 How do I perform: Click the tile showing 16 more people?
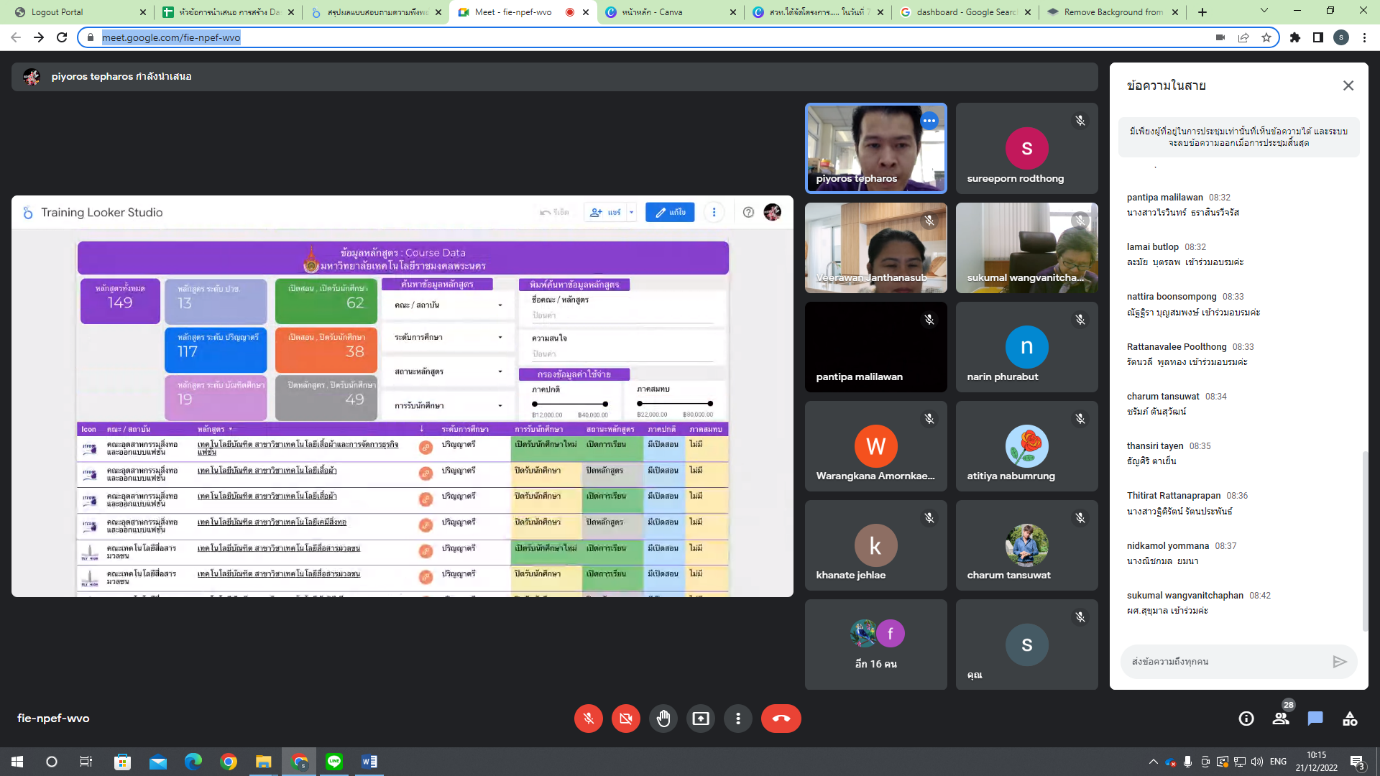click(x=876, y=644)
